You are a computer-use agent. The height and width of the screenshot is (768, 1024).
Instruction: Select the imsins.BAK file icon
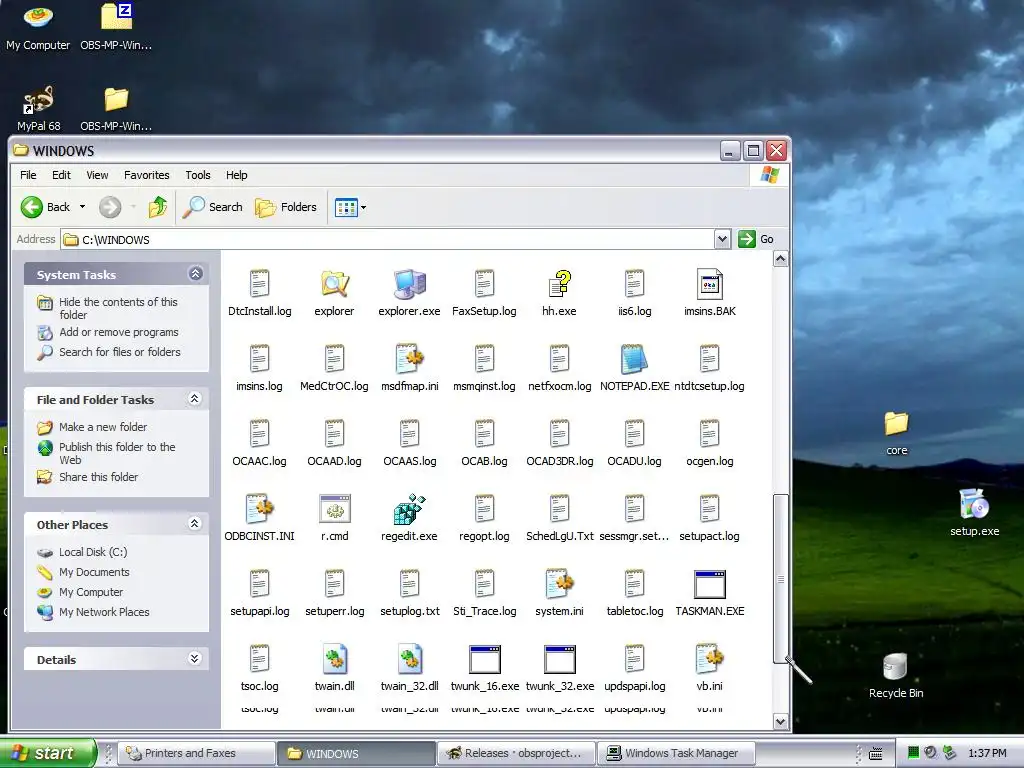click(709, 284)
